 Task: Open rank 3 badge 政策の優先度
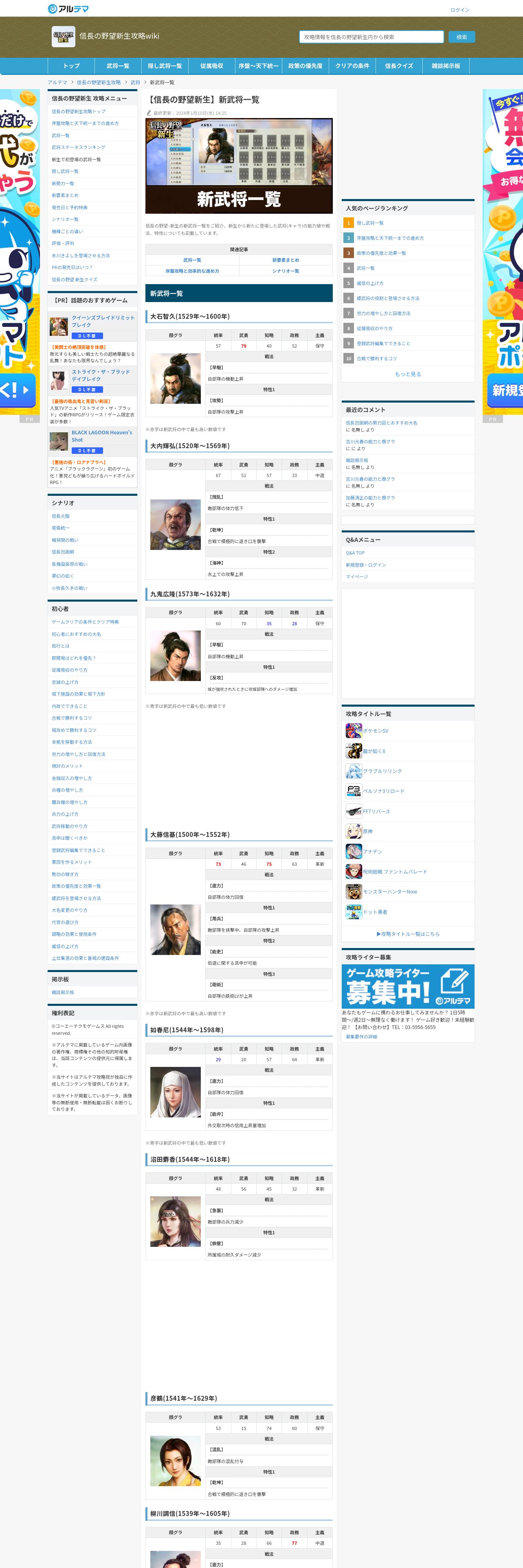(349, 253)
